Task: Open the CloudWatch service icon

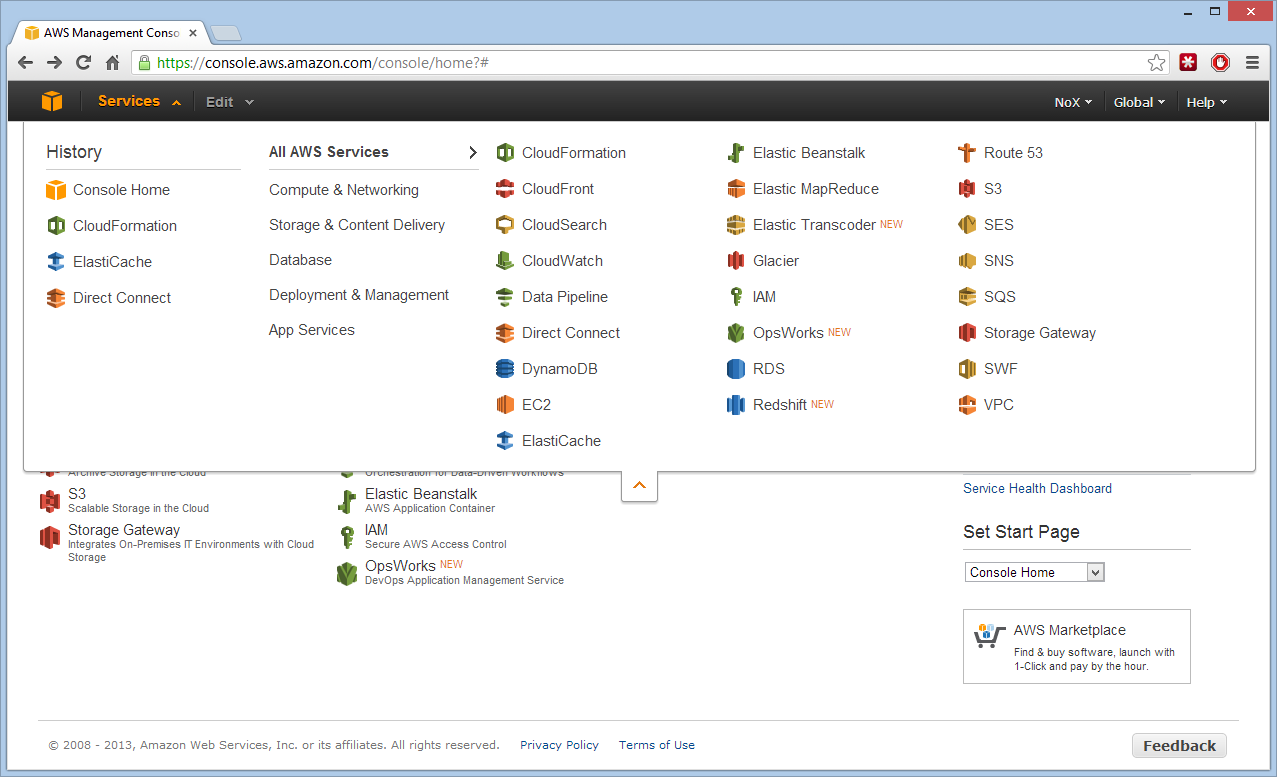Action: (505, 261)
